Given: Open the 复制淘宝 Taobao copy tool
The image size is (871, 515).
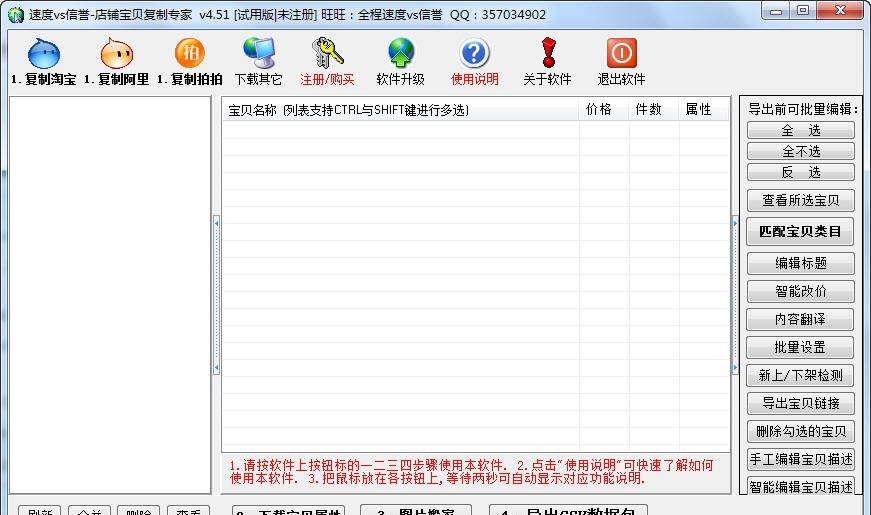Looking at the screenshot, I should 44,62.
